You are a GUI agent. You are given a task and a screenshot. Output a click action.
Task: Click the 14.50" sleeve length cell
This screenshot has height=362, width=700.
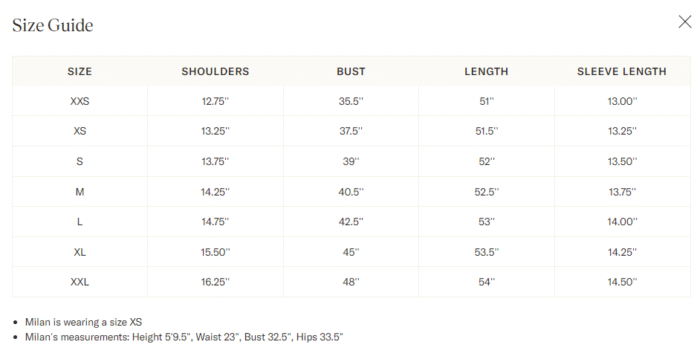(x=622, y=282)
